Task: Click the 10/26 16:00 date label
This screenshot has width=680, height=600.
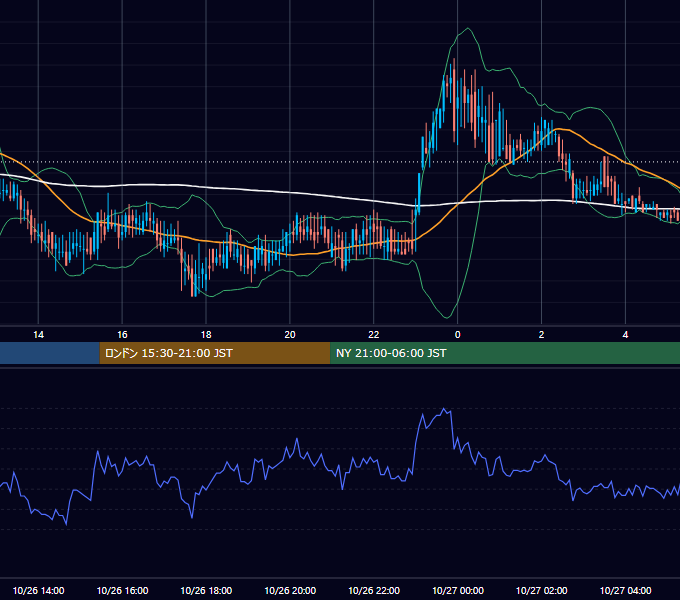Action: click(x=122, y=590)
